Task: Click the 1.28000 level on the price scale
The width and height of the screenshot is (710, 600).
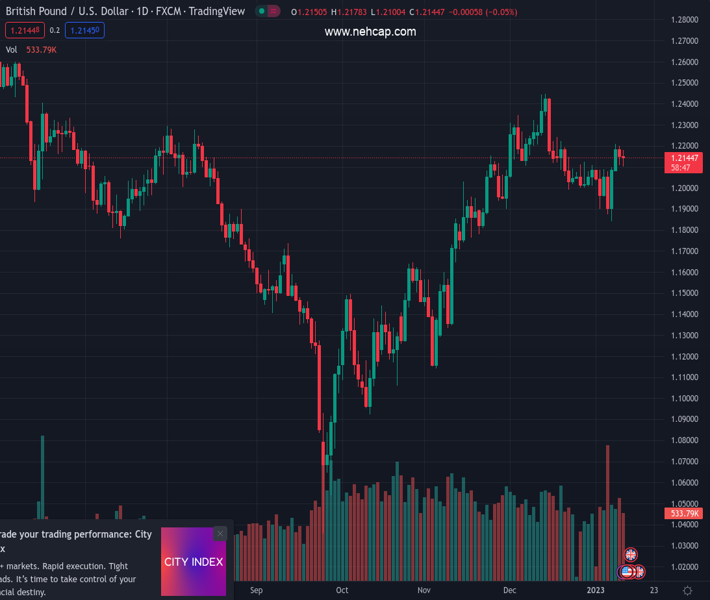Action: pos(684,20)
